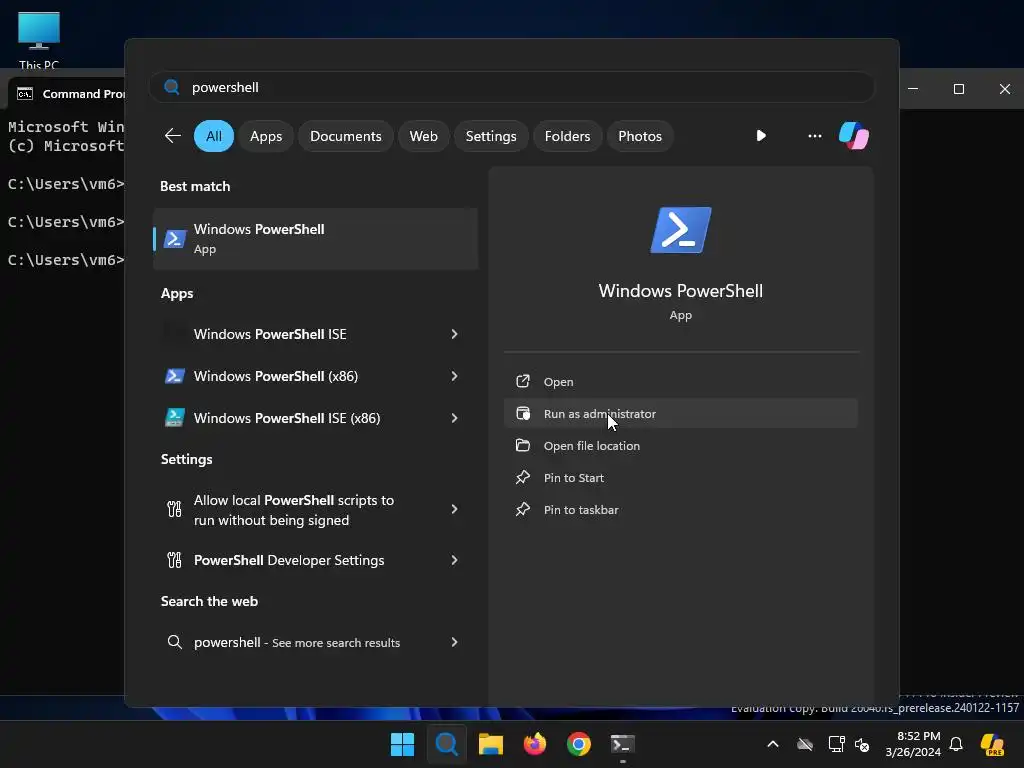Open the network status tray icon
This screenshot has width=1024, height=768.
[x=836, y=744]
